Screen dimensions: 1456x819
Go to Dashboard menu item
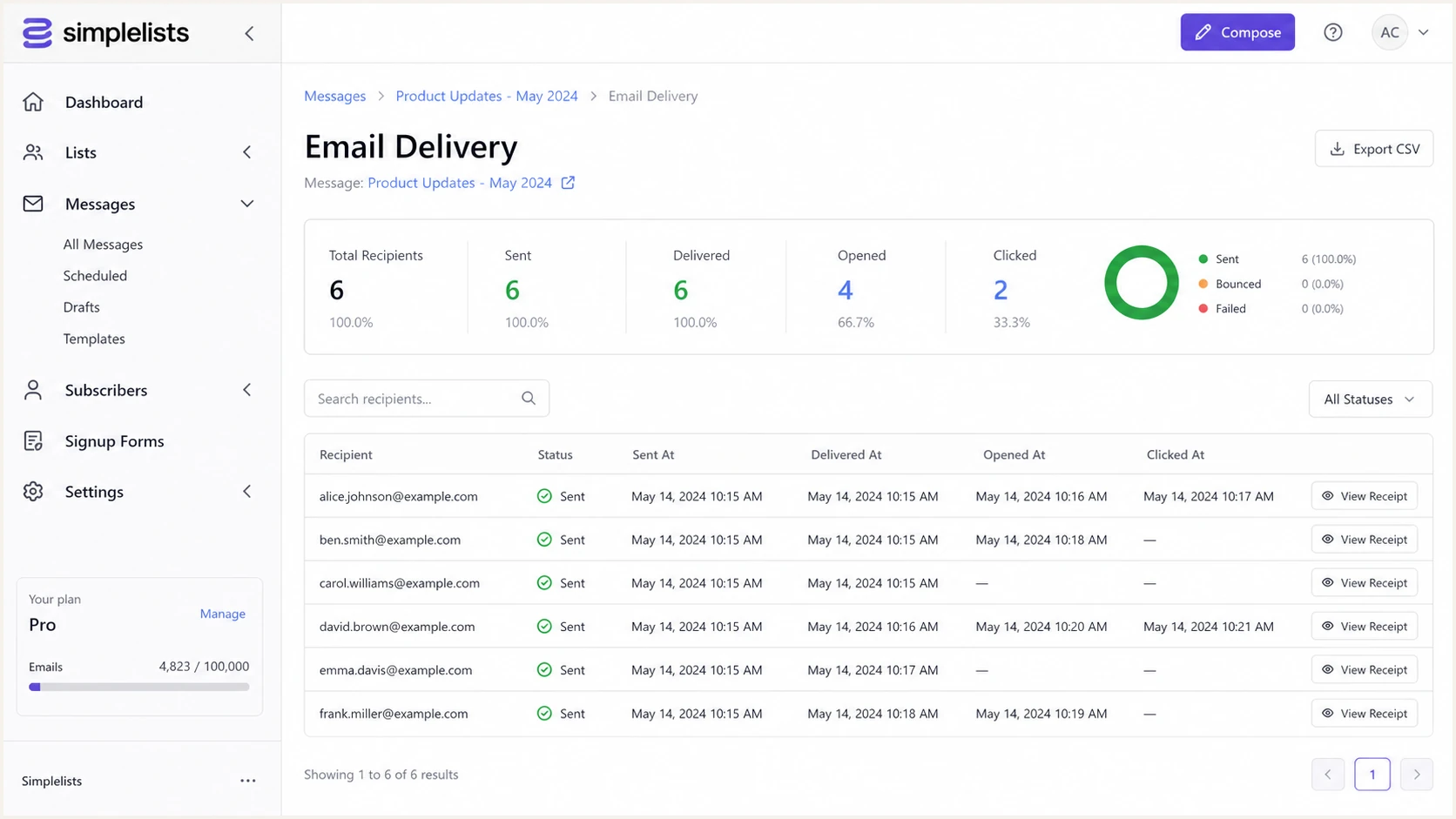click(x=104, y=102)
